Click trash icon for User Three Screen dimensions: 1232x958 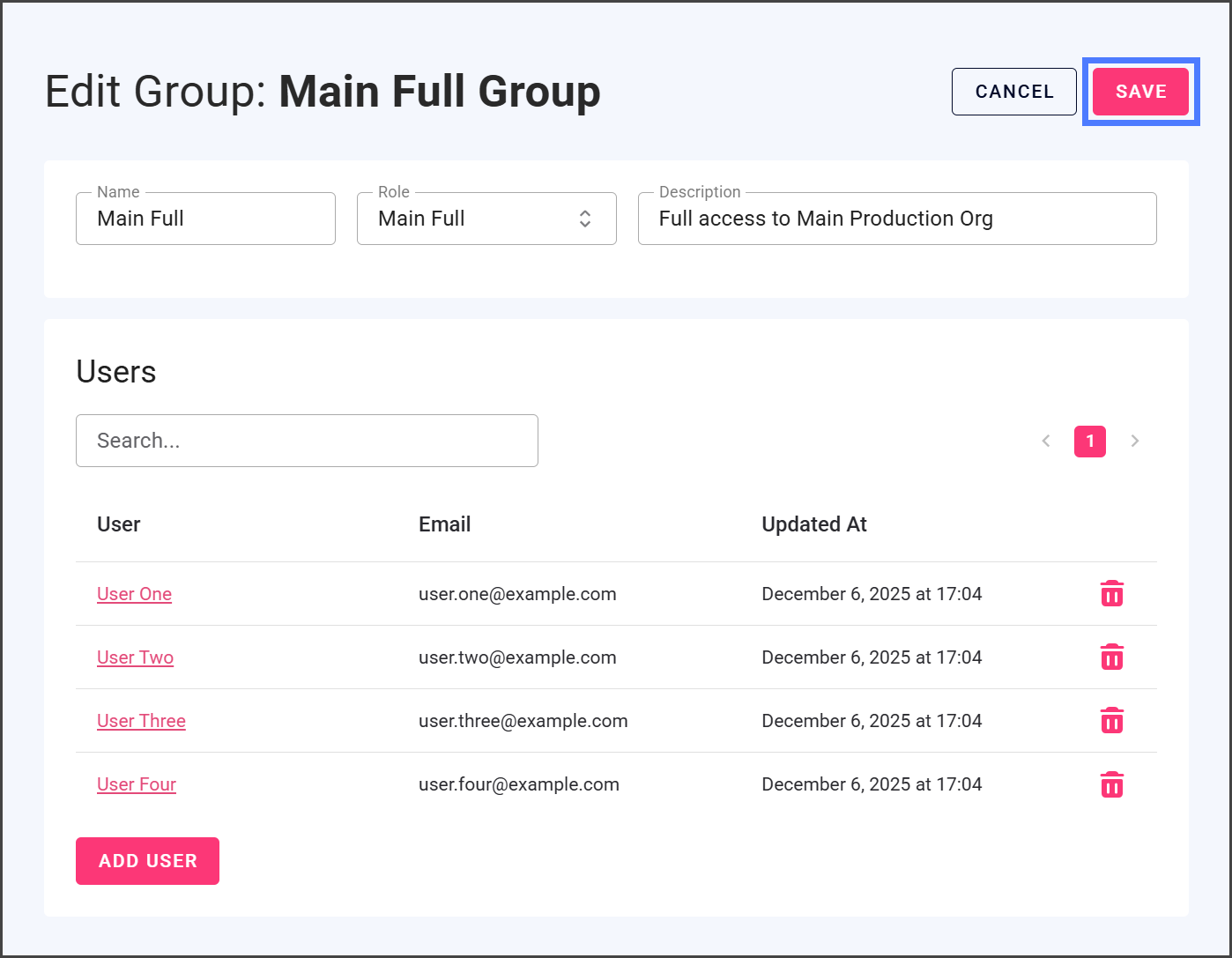tap(1111, 721)
